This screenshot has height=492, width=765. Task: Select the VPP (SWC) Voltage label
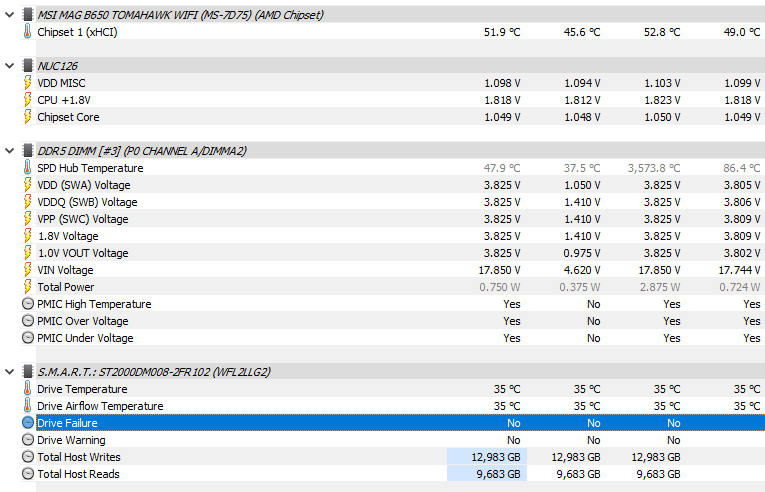point(83,219)
